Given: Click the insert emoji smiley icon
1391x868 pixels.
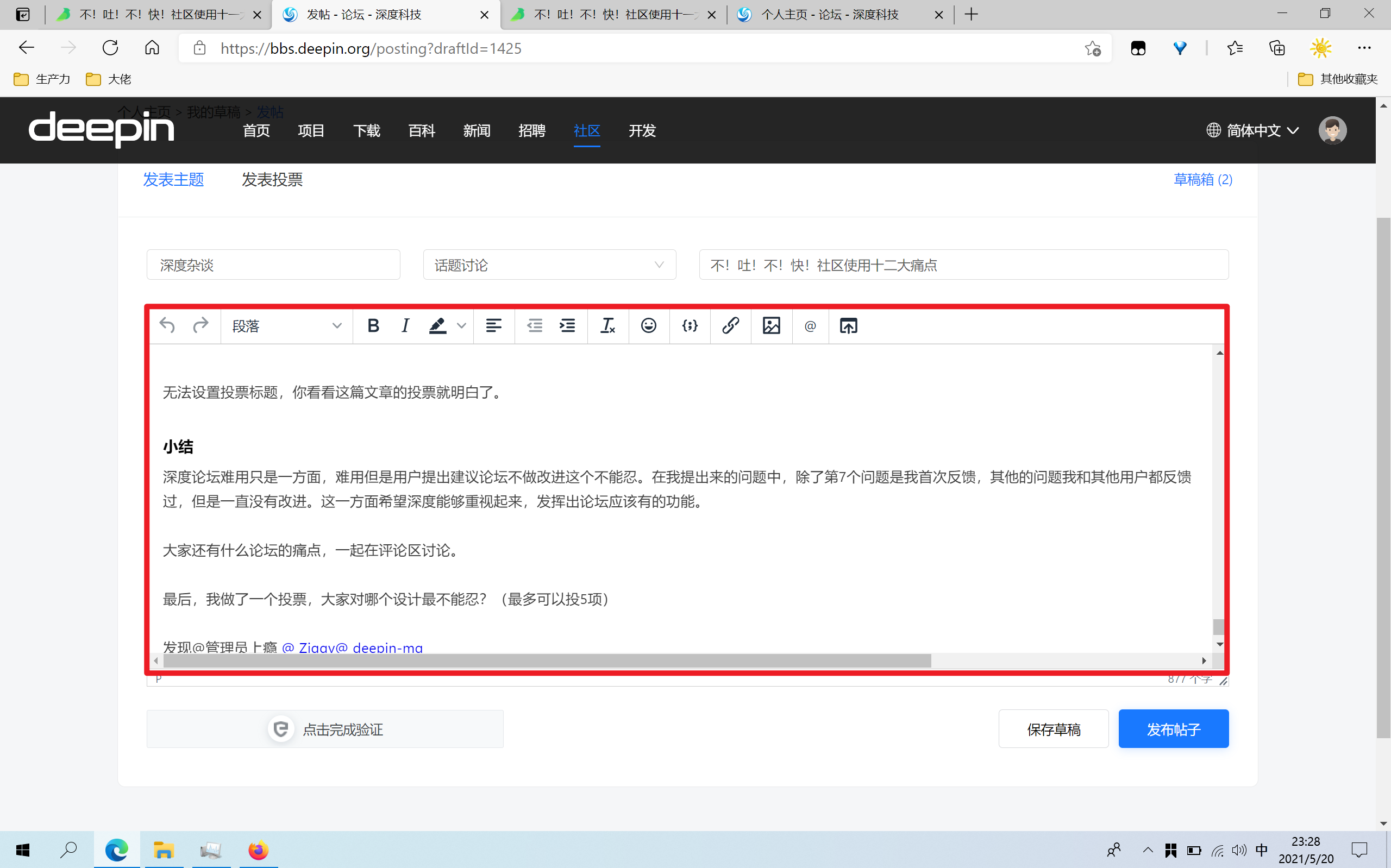Looking at the screenshot, I should (x=648, y=326).
